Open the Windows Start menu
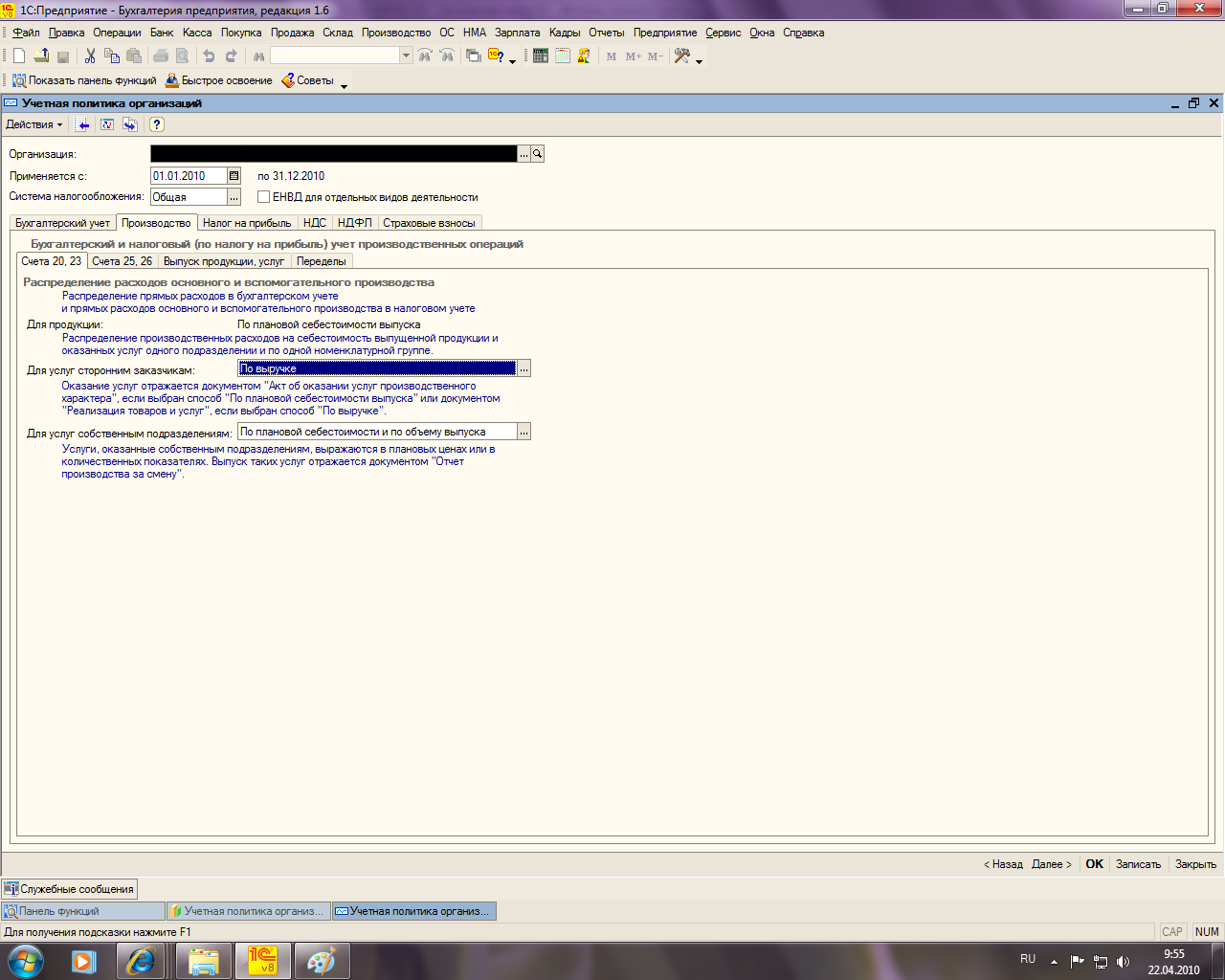 click(26, 960)
